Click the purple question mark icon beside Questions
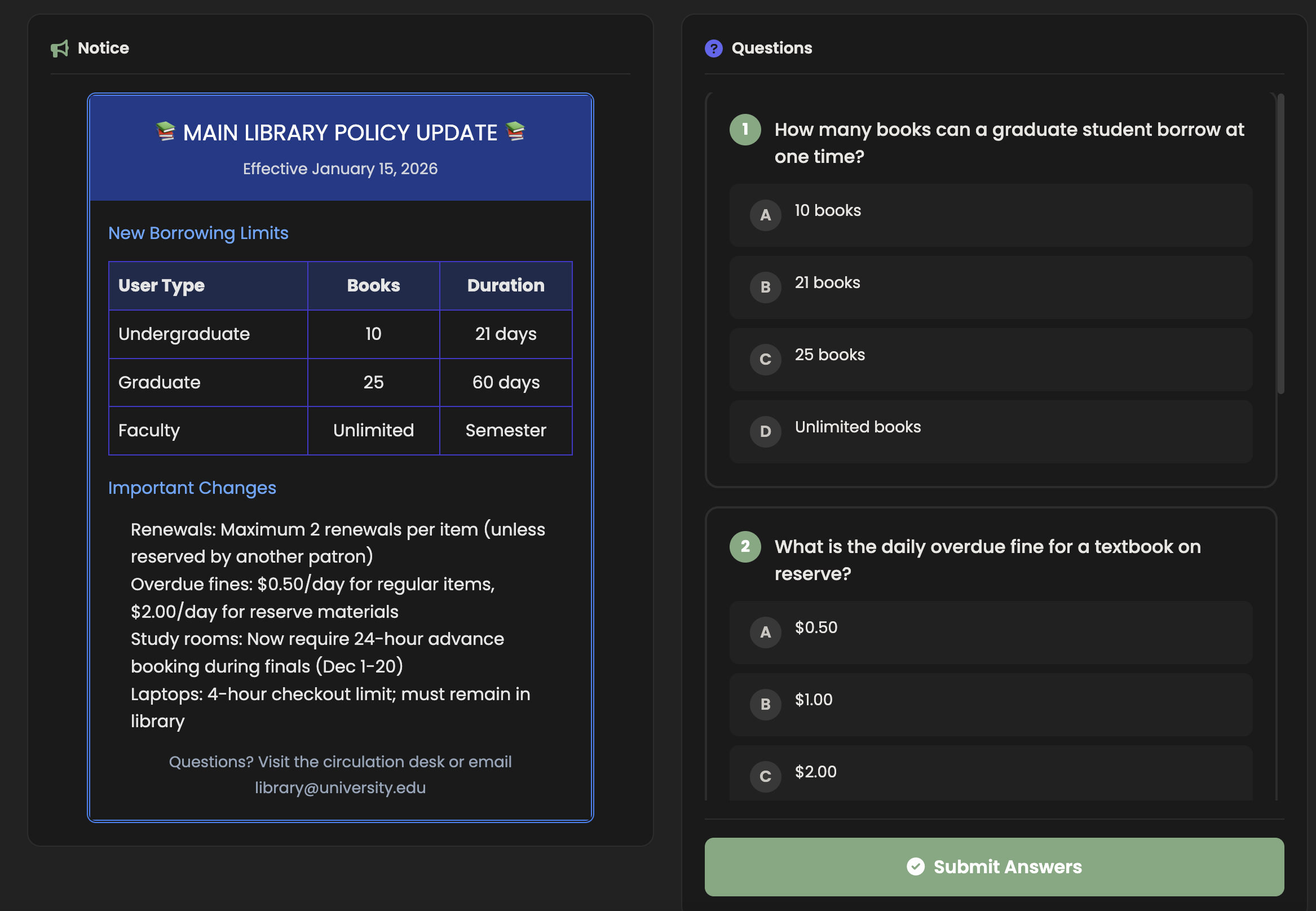The image size is (1316, 911). pos(713,48)
